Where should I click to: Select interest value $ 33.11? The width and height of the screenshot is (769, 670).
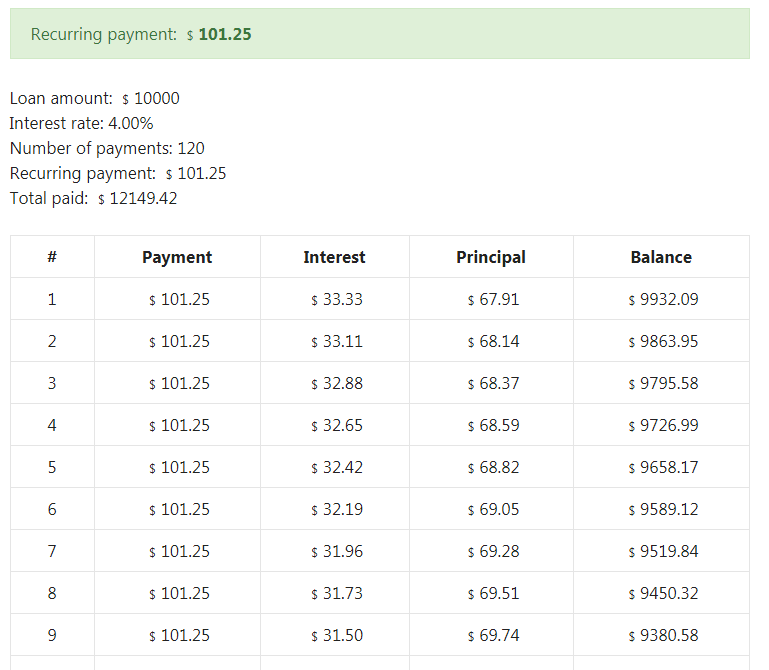pyautogui.click(x=337, y=341)
